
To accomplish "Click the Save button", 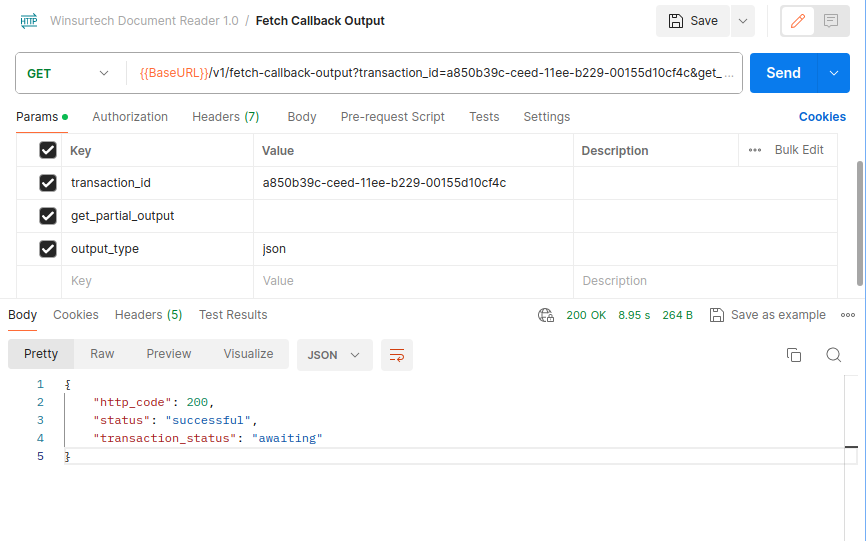I will pos(693,21).
